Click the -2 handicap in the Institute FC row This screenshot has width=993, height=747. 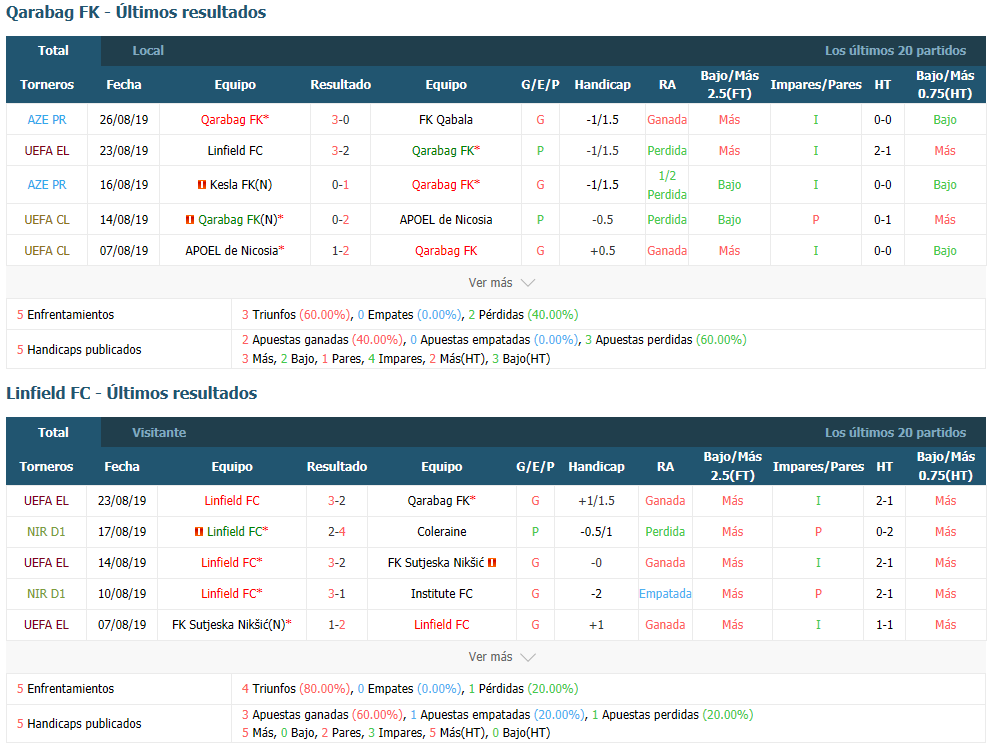pos(596,594)
